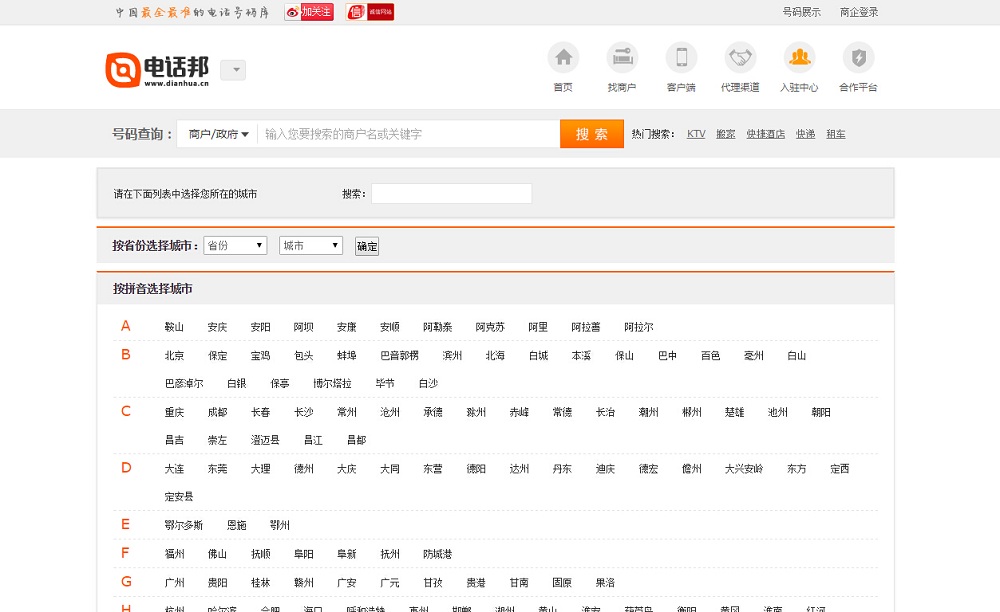Select the city 鄂尔多斯
This screenshot has width=1000, height=612.
point(184,525)
